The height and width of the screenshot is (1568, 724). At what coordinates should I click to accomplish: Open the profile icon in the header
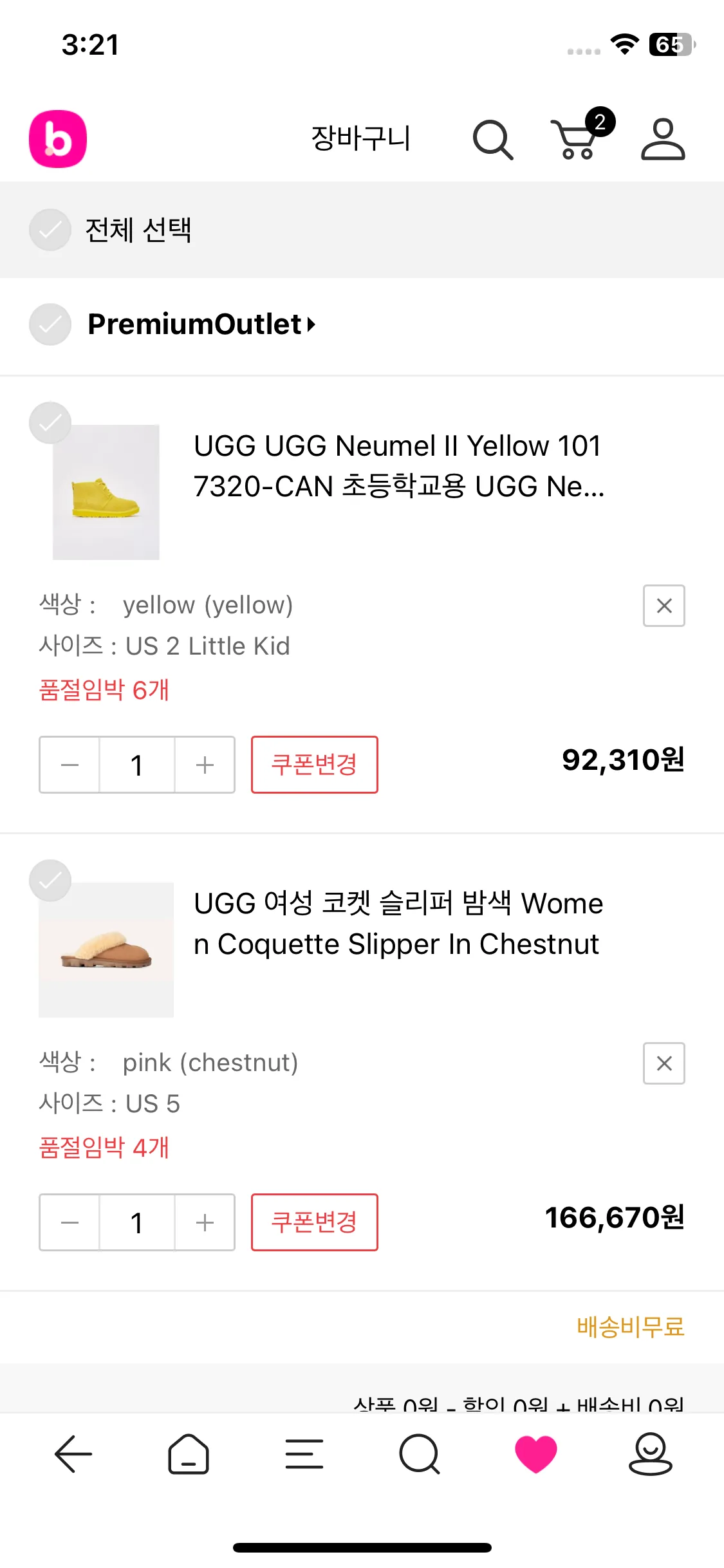click(x=663, y=139)
